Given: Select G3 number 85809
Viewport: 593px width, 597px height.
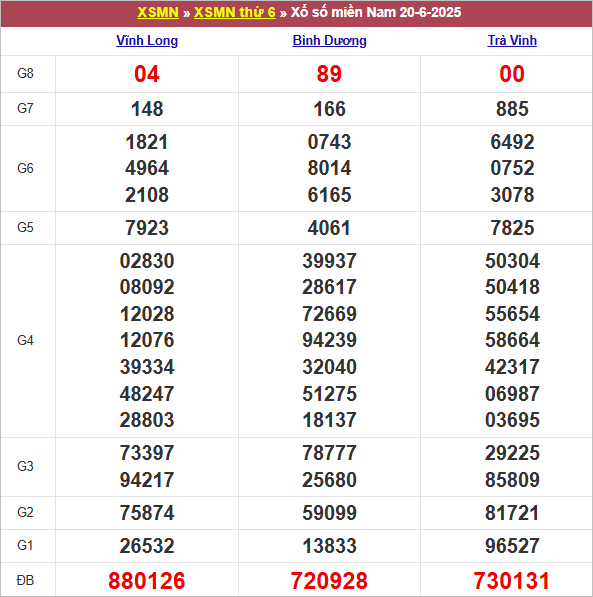Looking at the screenshot, I should click(512, 480).
